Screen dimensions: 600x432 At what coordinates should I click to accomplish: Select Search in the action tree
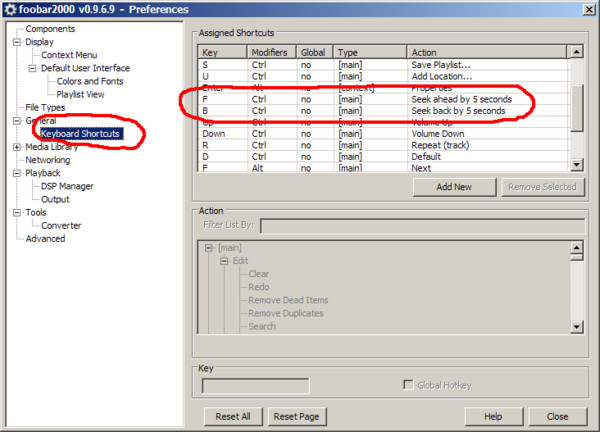pos(262,326)
